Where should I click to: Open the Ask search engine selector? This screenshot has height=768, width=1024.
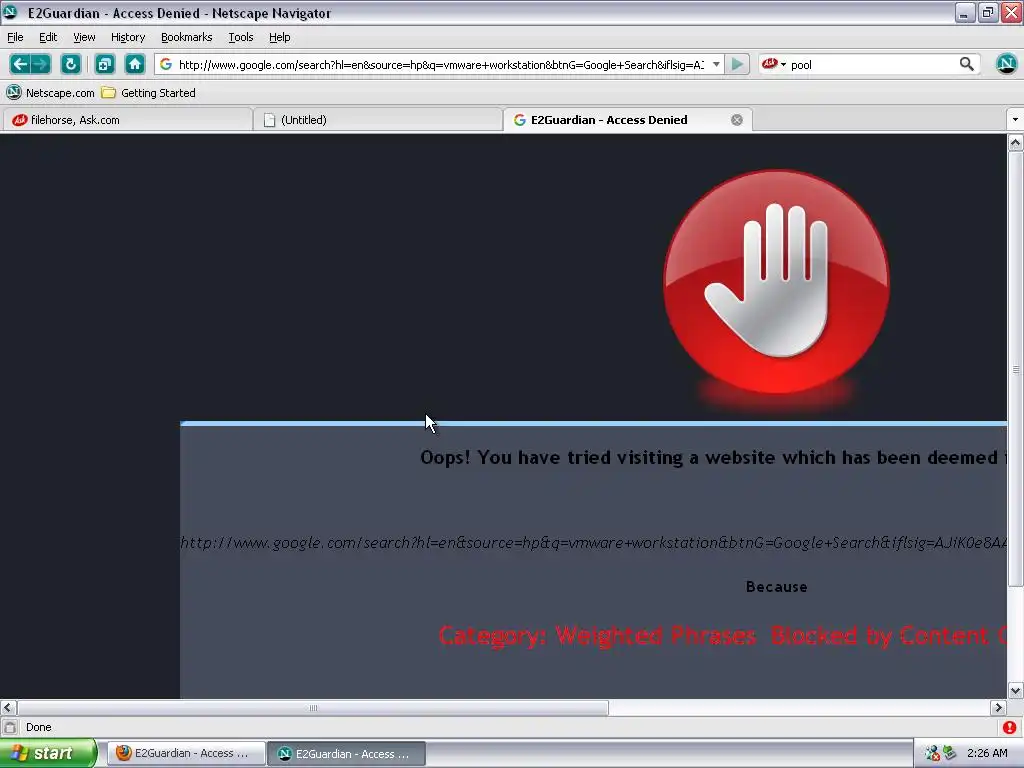coord(774,64)
